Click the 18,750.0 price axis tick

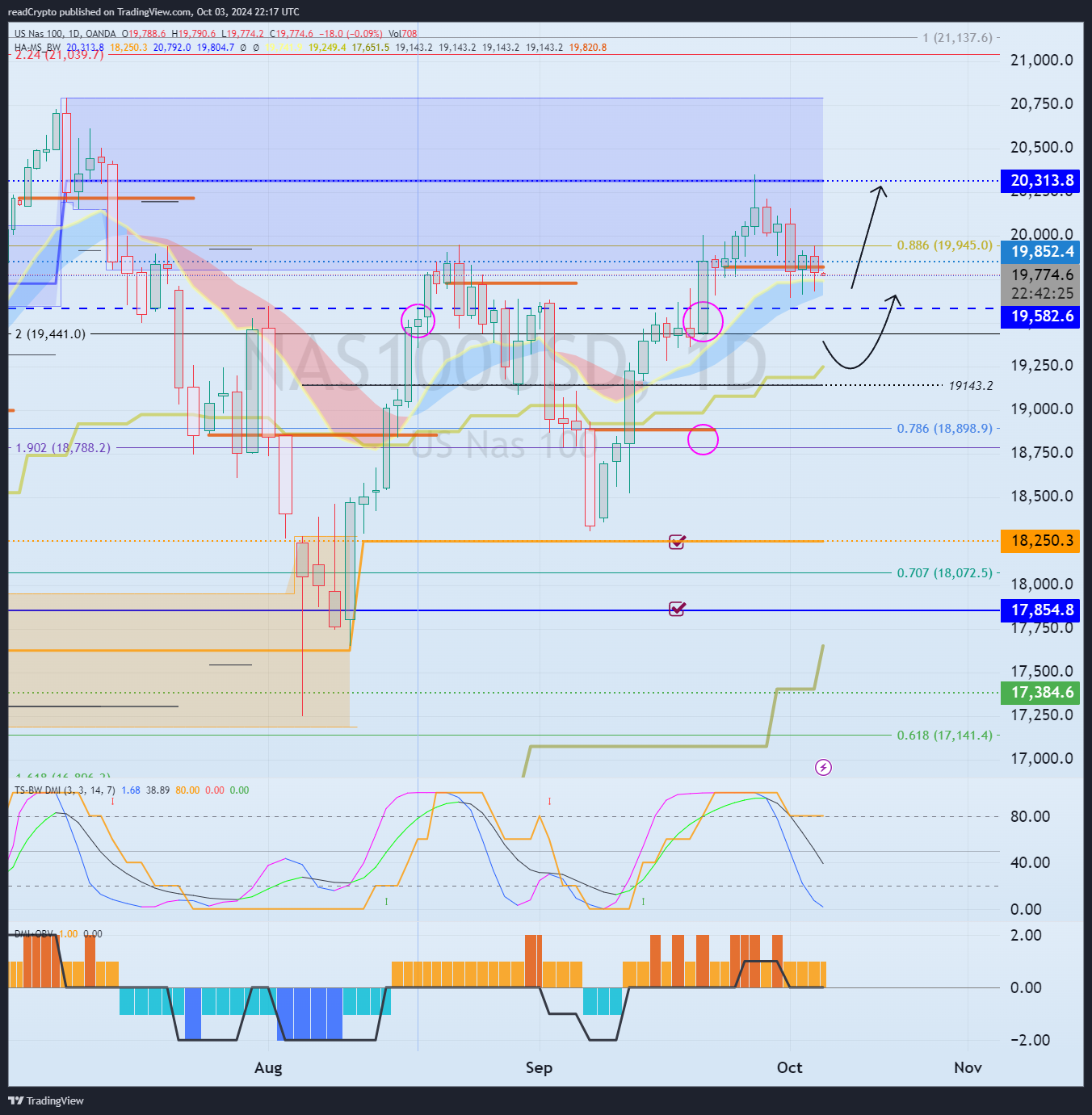pos(1042,452)
